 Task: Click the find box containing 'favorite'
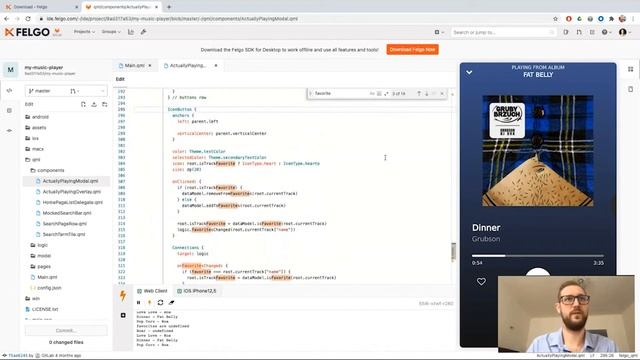340,93
